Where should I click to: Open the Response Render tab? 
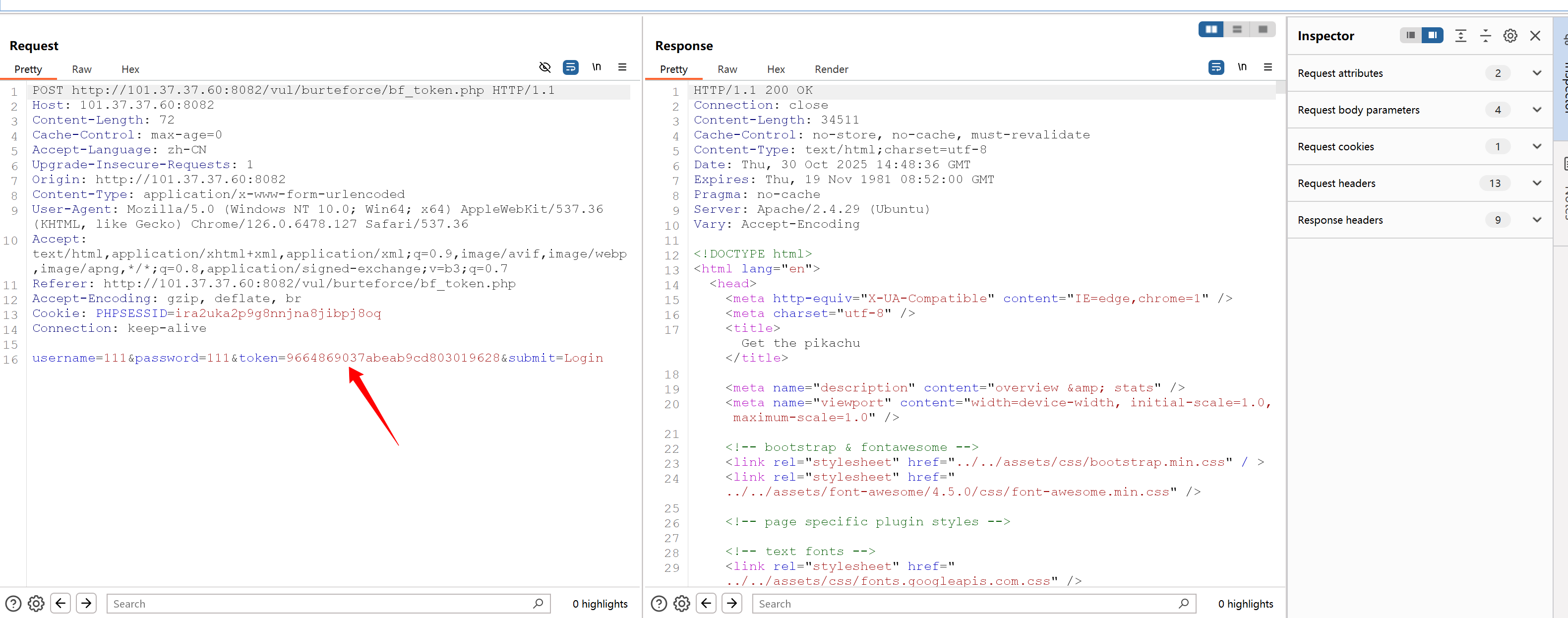(831, 69)
